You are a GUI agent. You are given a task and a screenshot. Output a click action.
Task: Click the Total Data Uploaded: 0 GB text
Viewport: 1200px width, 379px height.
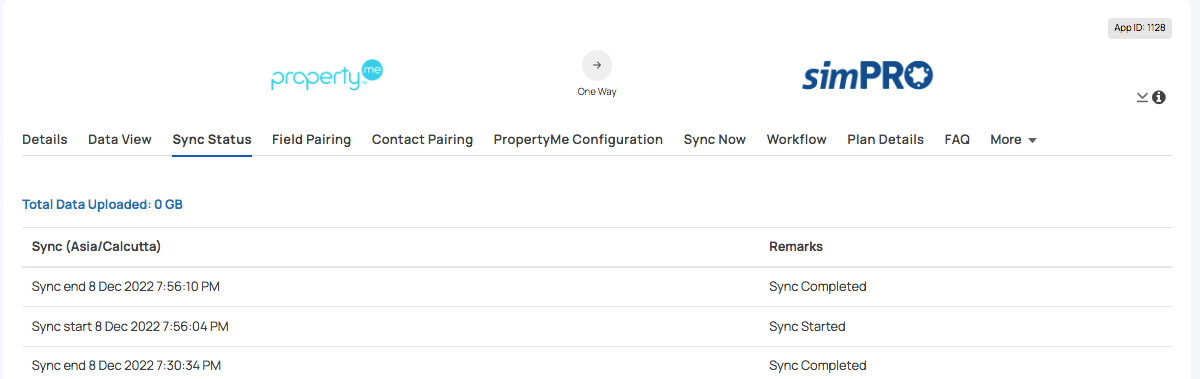coord(103,204)
